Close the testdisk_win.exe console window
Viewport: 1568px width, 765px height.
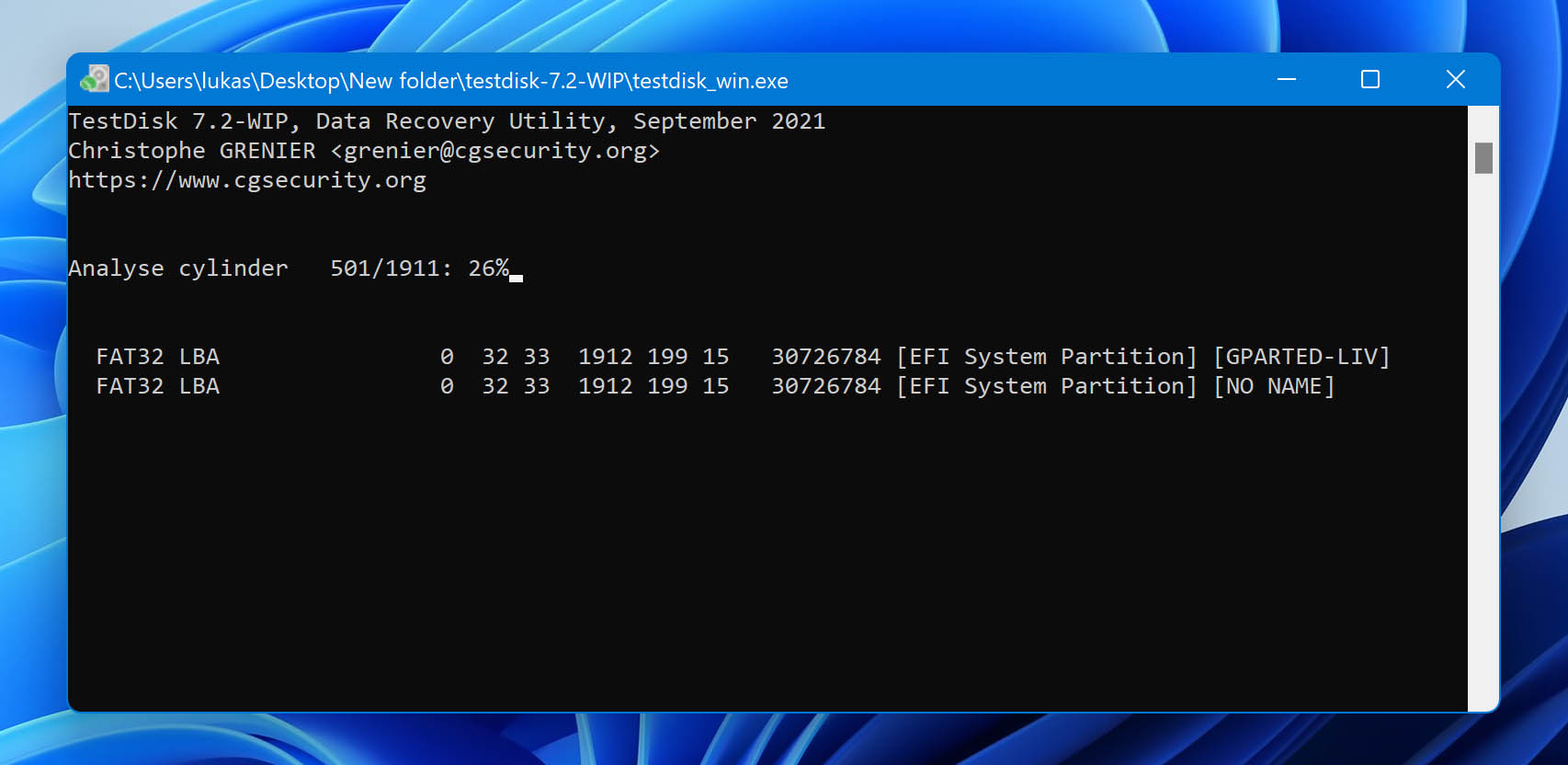(x=1456, y=79)
